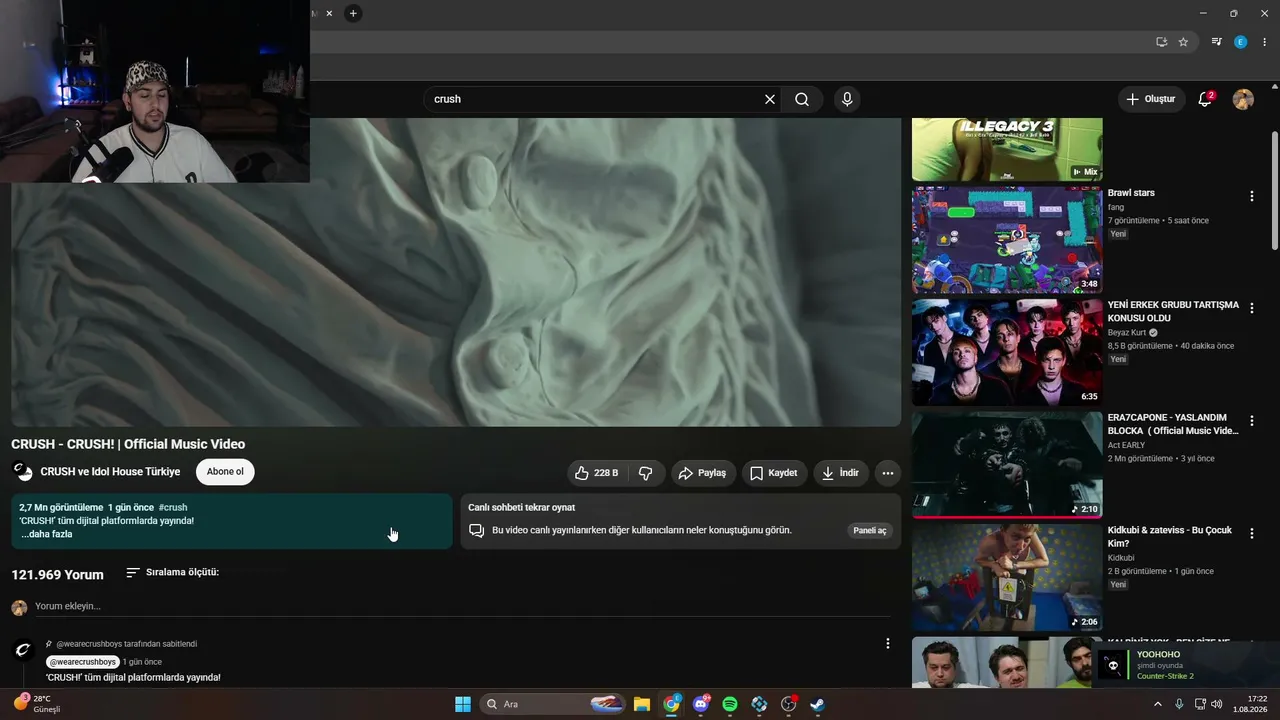Open the browser media controls icon
The image size is (1280, 720).
click(x=1217, y=42)
